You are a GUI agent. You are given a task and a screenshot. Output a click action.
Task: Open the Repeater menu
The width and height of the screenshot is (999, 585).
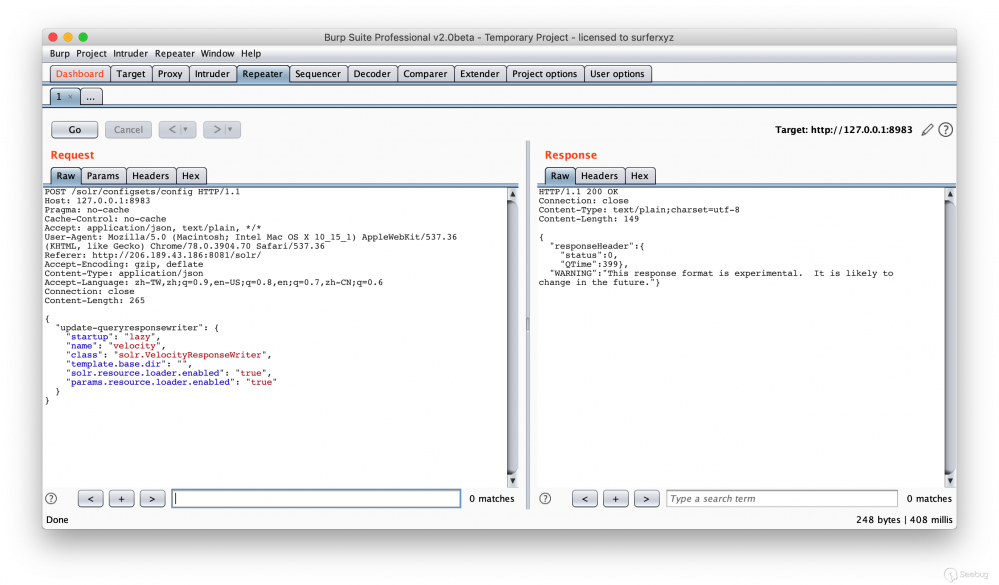pyautogui.click(x=174, y=53)
